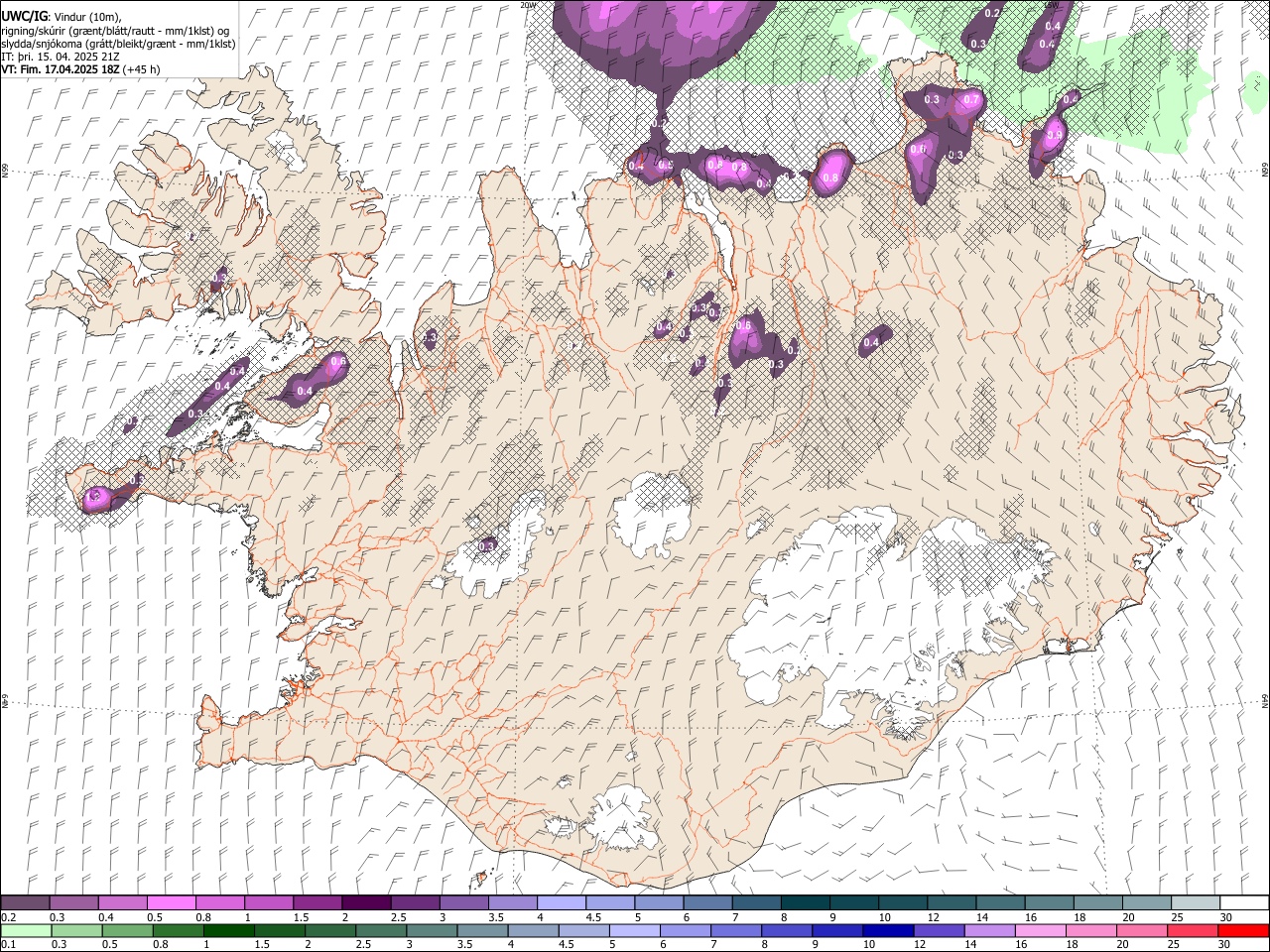1270x952 pixels.
Task: Pick bottom legend swatch between 5 and 6
Action: (633, 930)
